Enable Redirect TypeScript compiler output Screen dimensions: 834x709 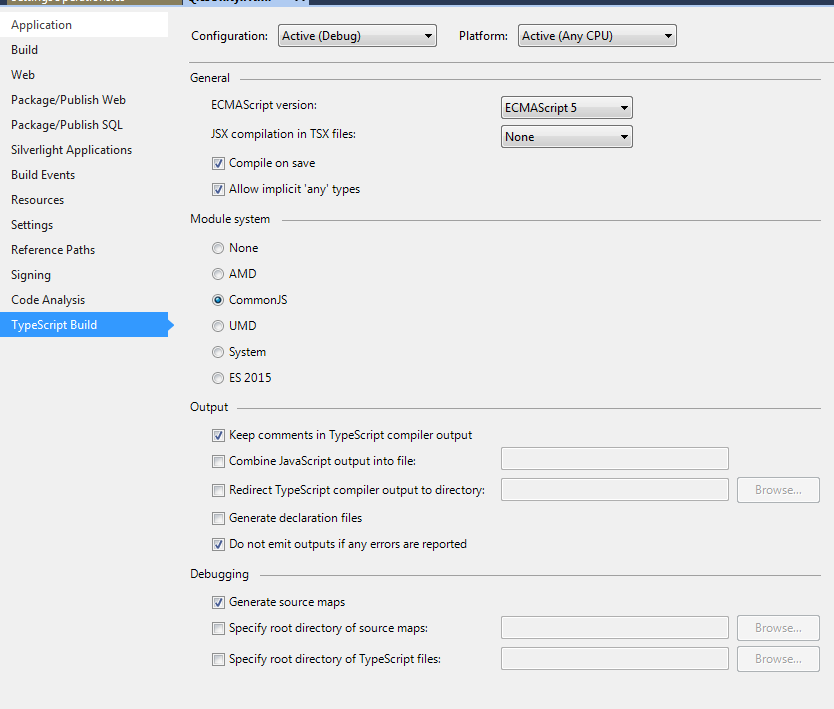pyautogui.click(x=218, y=490)
